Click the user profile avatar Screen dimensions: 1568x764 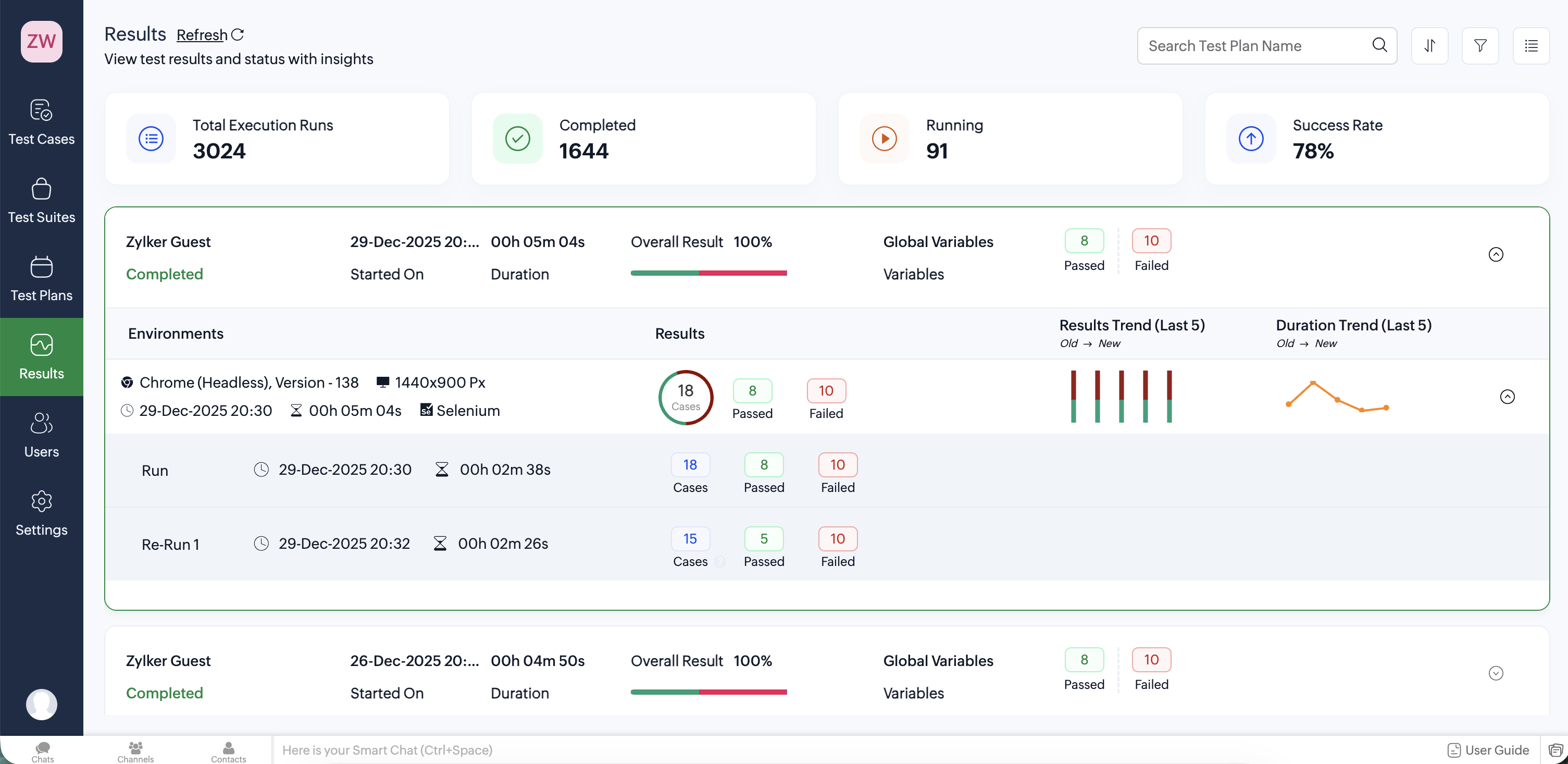41,705
